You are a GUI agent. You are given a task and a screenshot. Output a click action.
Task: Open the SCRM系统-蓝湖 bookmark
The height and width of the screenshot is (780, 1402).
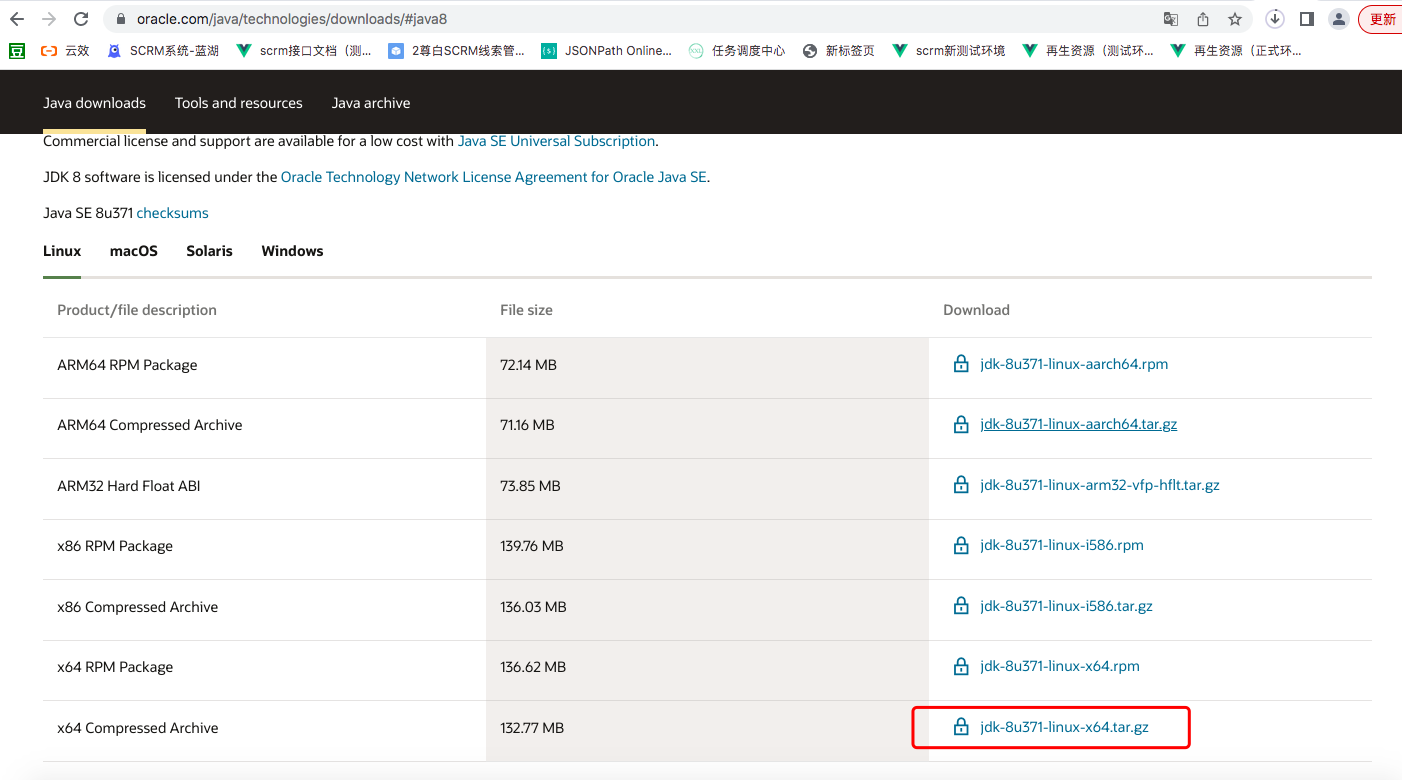(x=163, y=50)
